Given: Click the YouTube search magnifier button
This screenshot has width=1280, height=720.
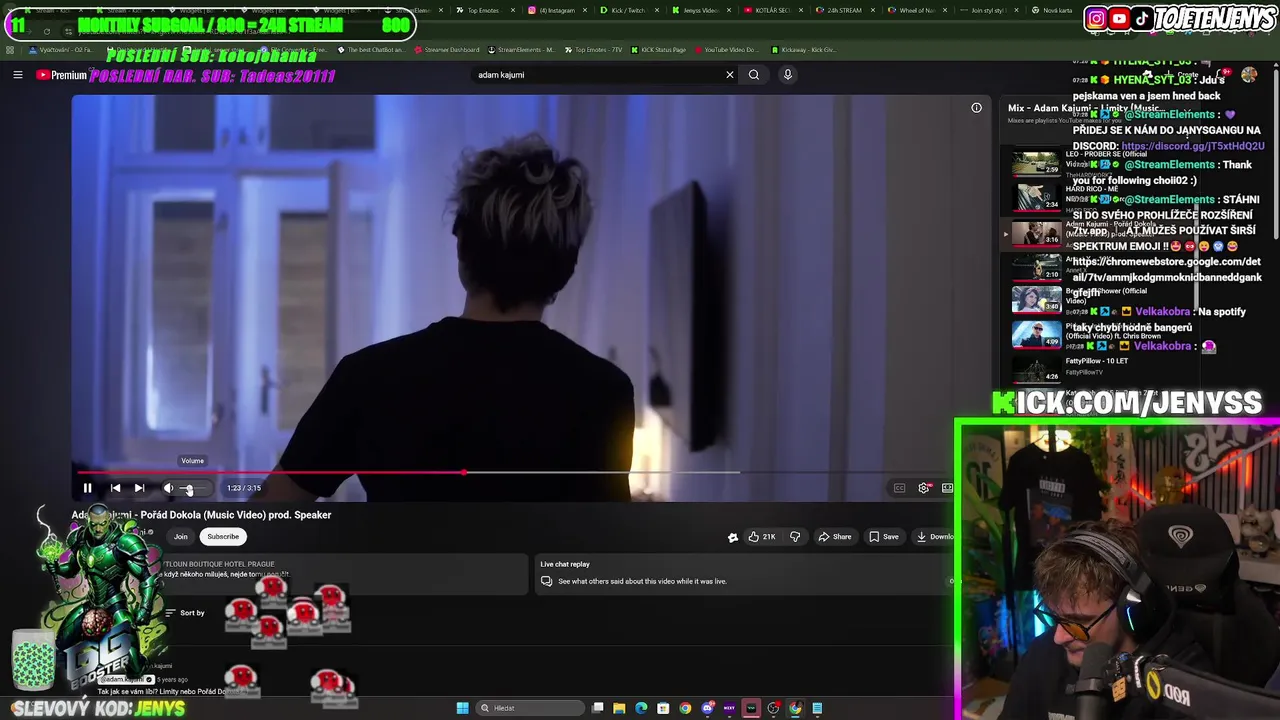Looking at the screenshot, I should (x=754, y=75).
